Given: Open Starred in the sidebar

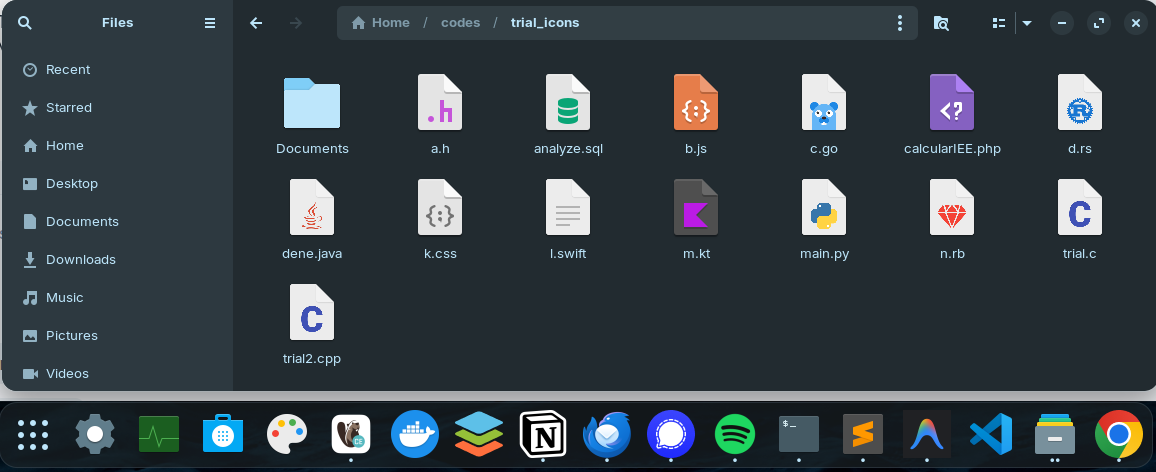Looking at the screenshot, I should click(68, 108).
